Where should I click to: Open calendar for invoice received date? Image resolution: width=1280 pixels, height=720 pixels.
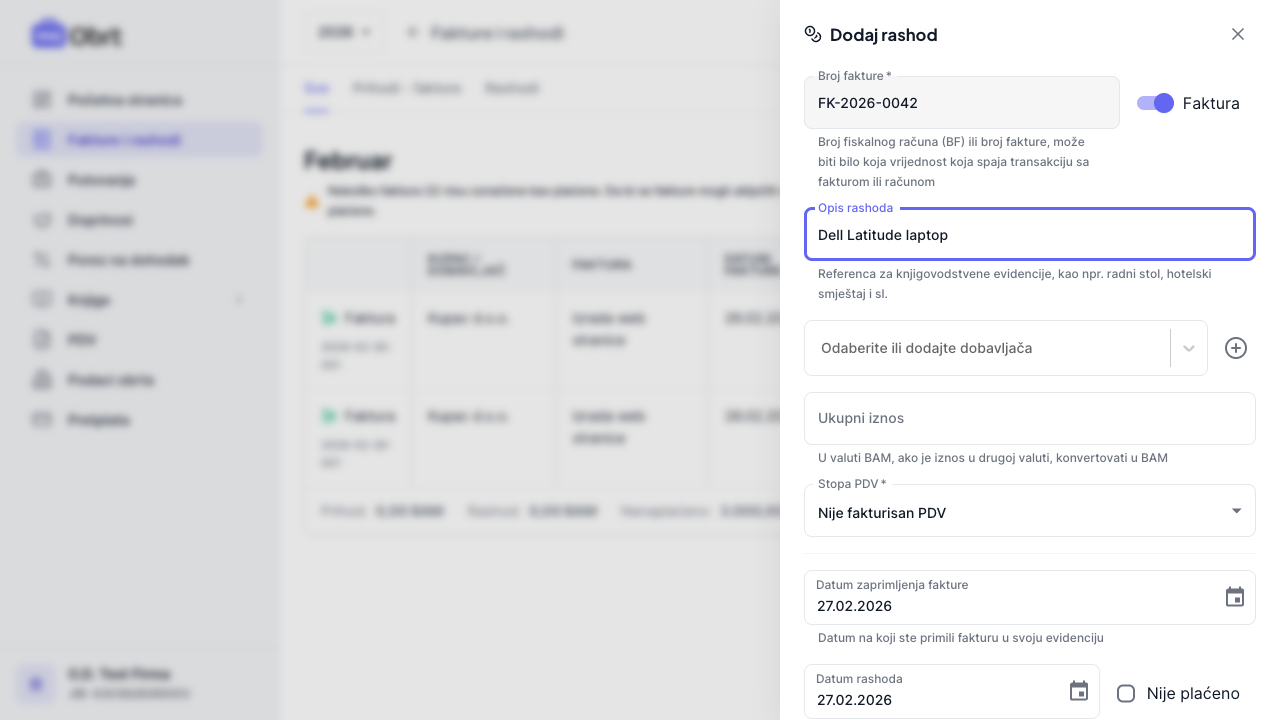1235,597
